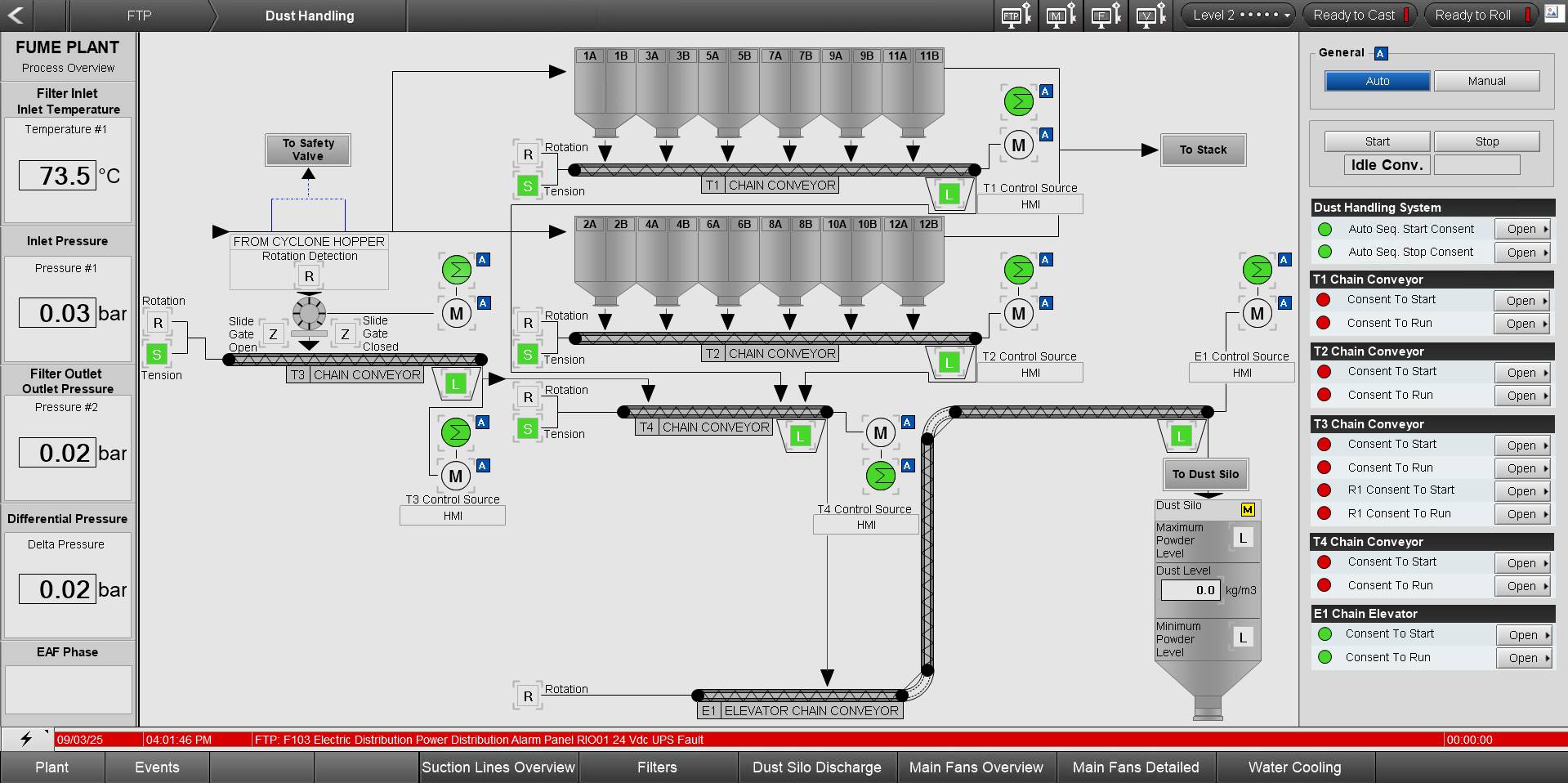Open the FTP station login icon
Image resolution: width=1568 pixels, height=783 pixels.
(x=1016, y=16)
